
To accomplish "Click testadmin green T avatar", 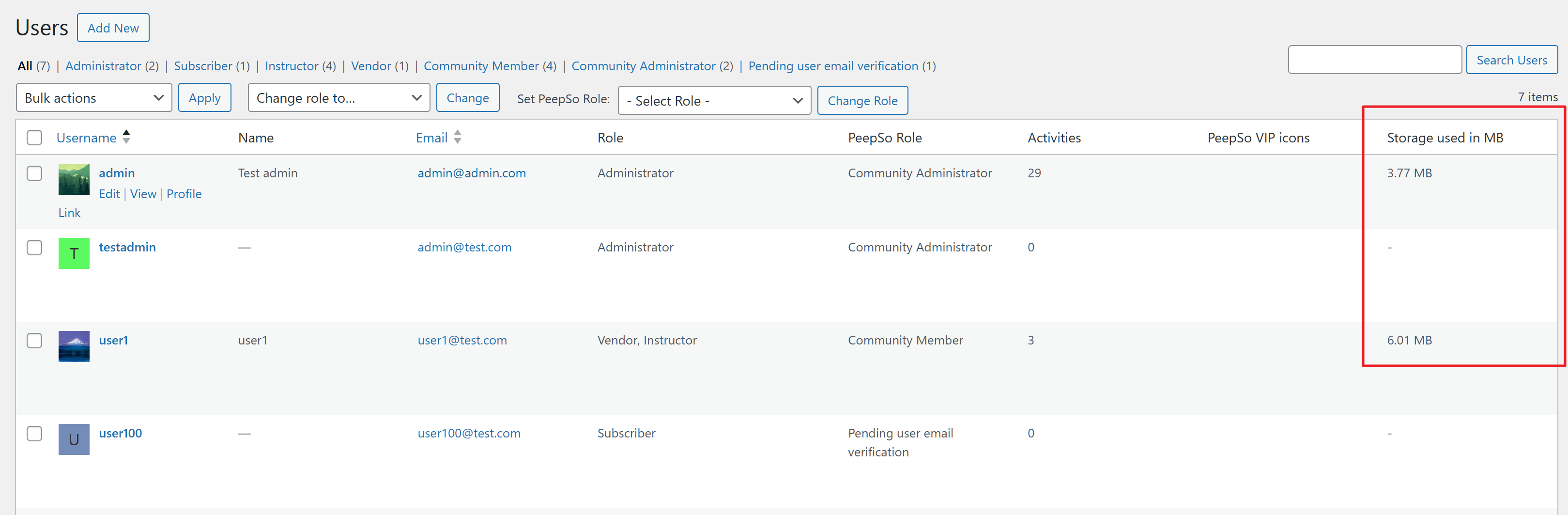I will click(74, 253).
